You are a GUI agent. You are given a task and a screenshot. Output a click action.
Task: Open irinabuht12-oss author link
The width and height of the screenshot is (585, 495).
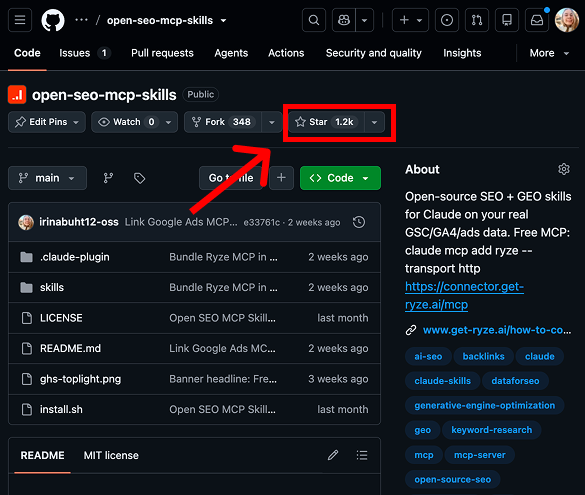click(79, 222)
